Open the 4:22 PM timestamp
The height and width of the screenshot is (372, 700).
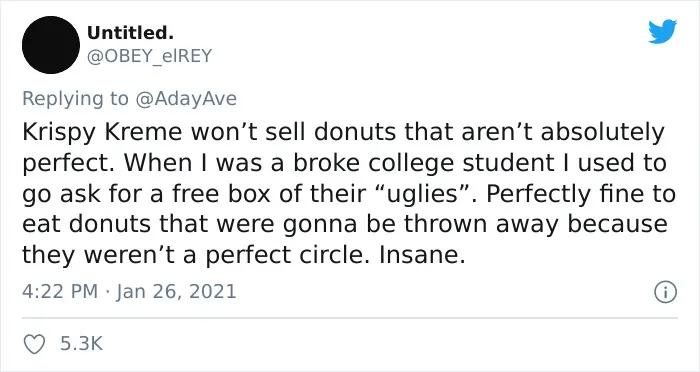click(x=60, y=292)
